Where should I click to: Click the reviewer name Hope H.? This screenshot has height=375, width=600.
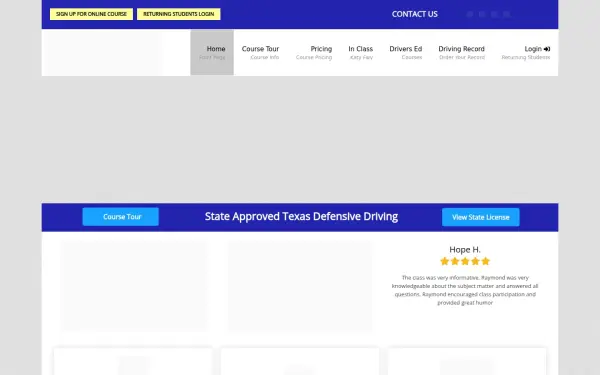click(465, 249)
